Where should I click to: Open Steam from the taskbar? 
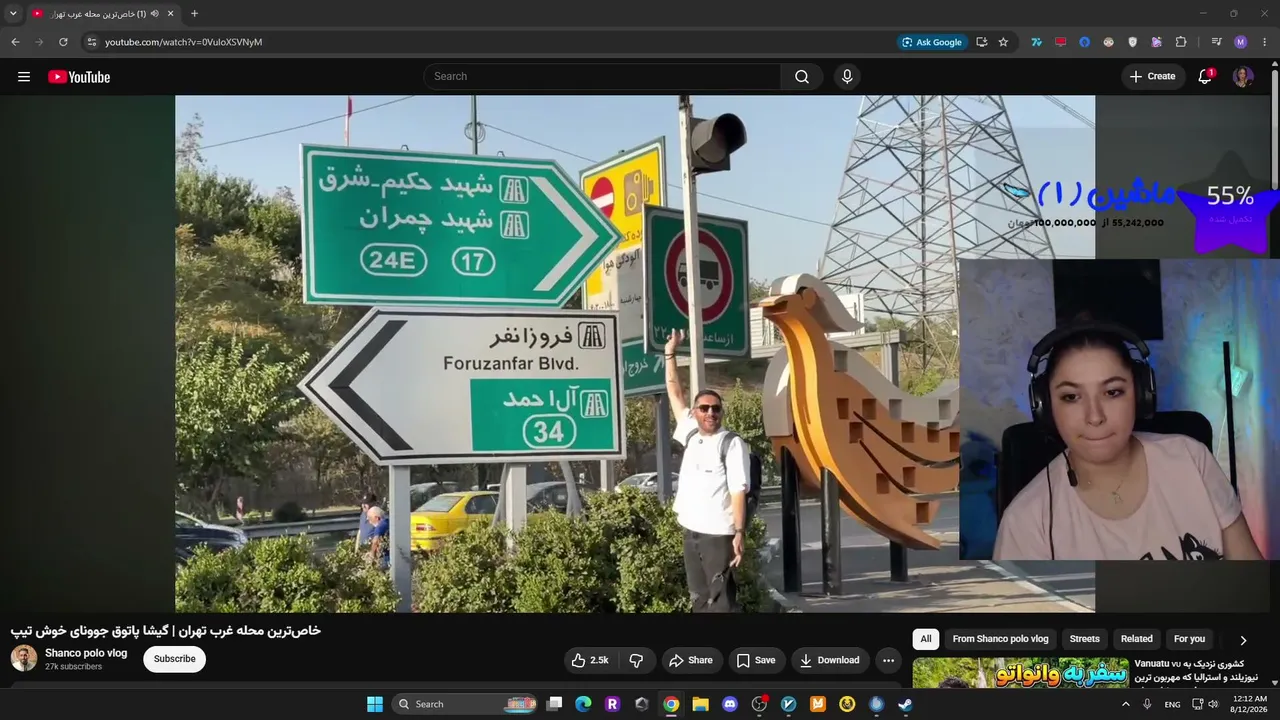coord(905,704)
